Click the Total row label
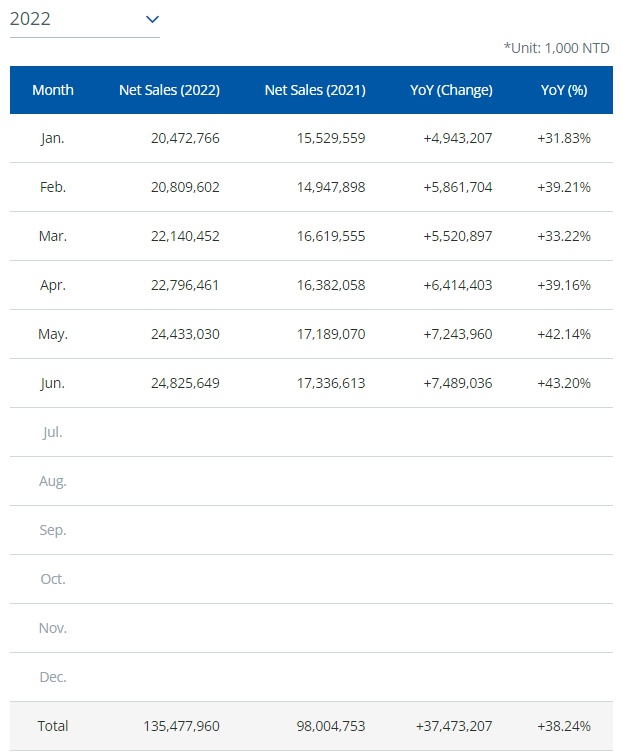 pos(53,726)
